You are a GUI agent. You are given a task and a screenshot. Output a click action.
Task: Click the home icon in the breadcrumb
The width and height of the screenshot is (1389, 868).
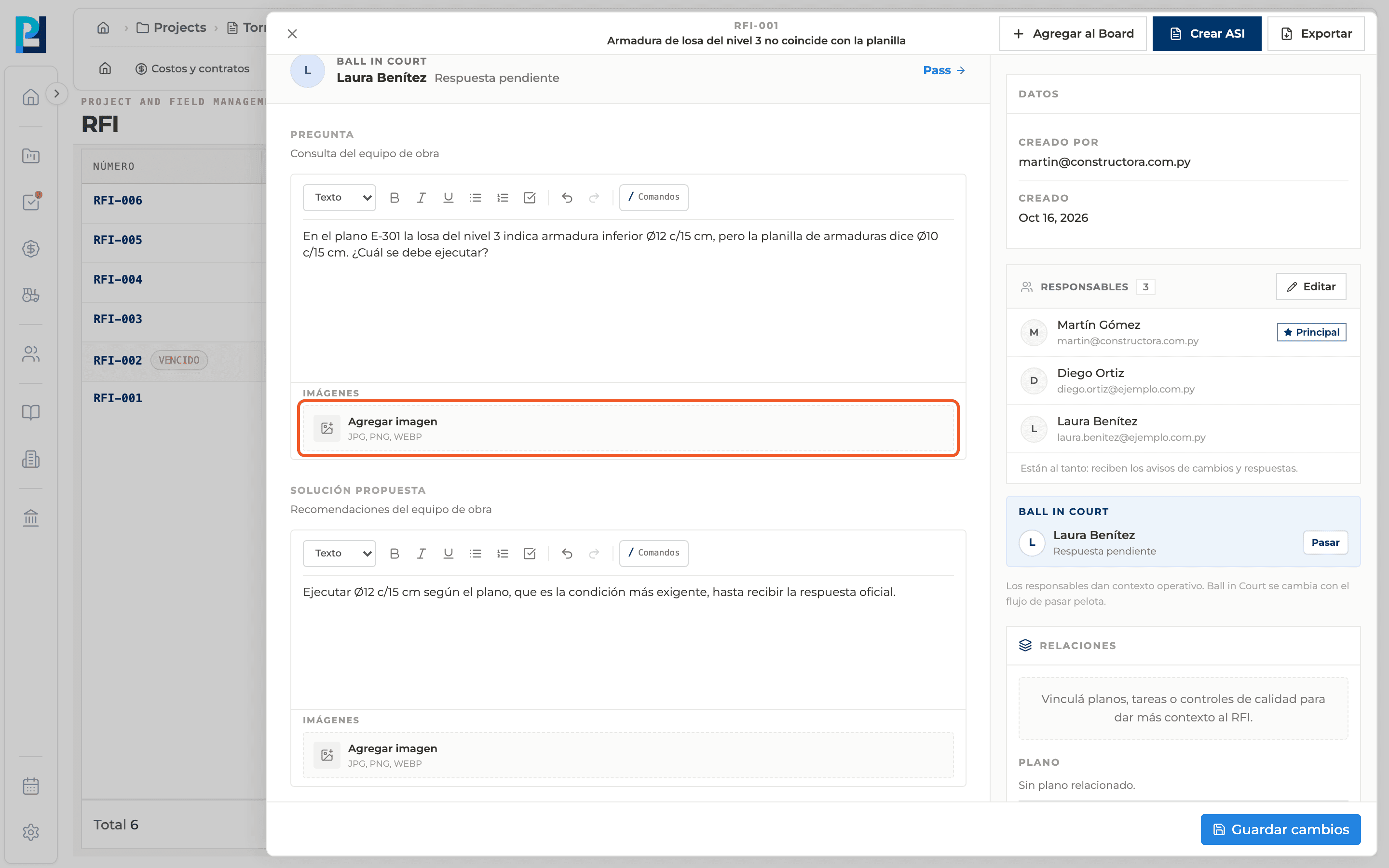(x=103, y=27)
